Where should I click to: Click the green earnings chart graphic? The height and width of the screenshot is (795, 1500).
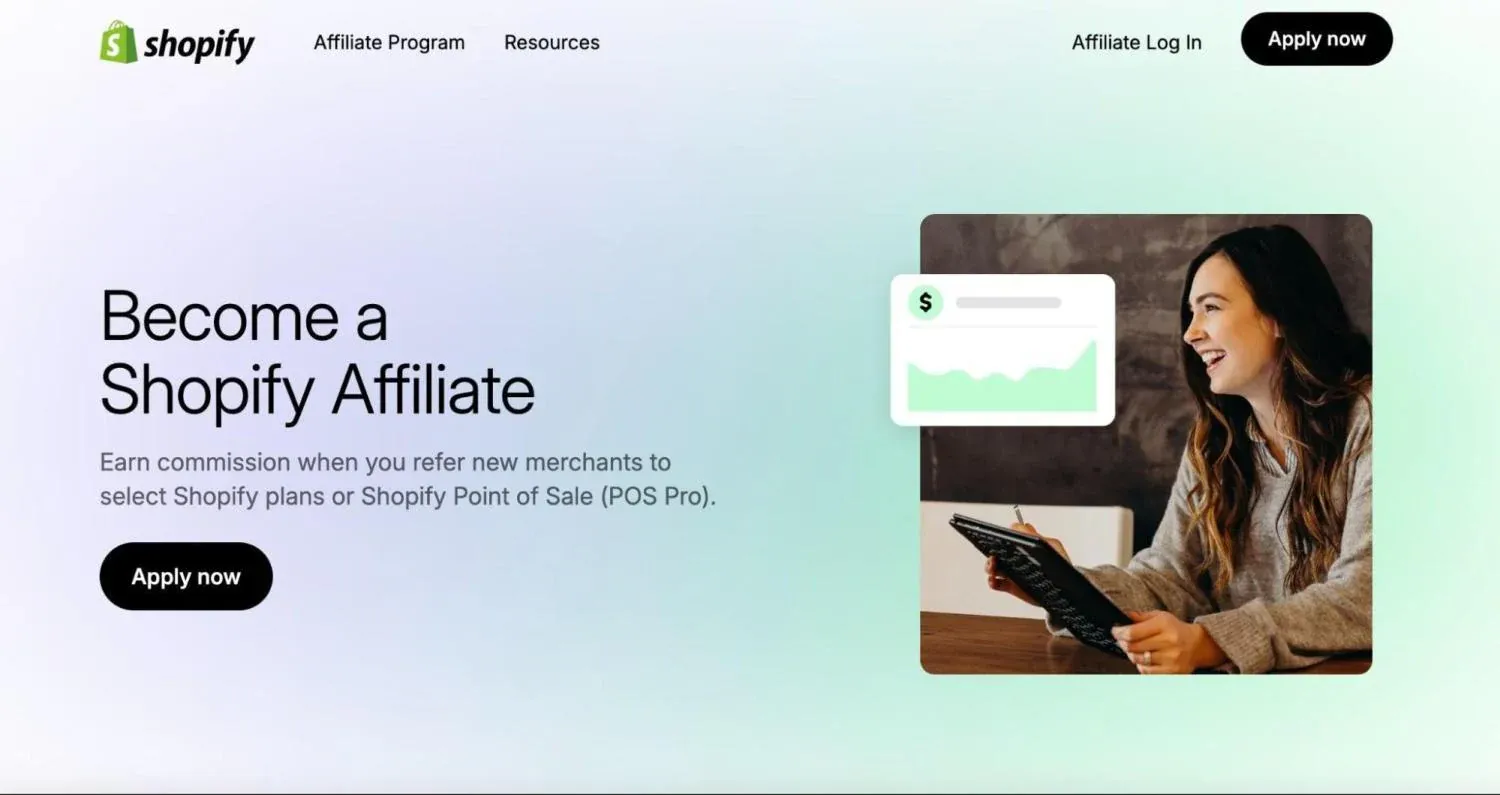[1002, 376]
